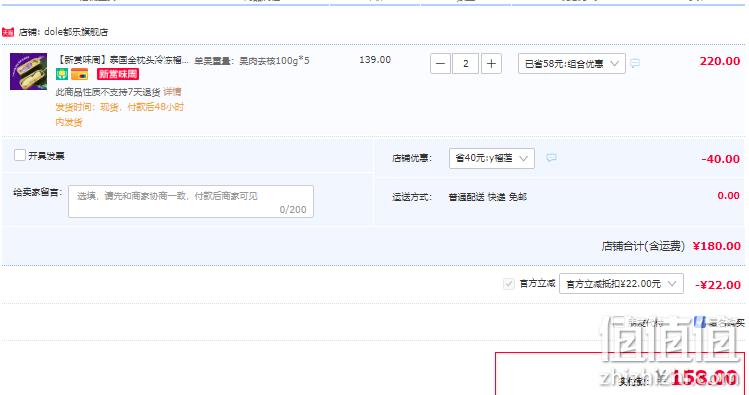Click the orange credit card icon under the title
This screenshot has height=395, width=749.
[79, 74]
